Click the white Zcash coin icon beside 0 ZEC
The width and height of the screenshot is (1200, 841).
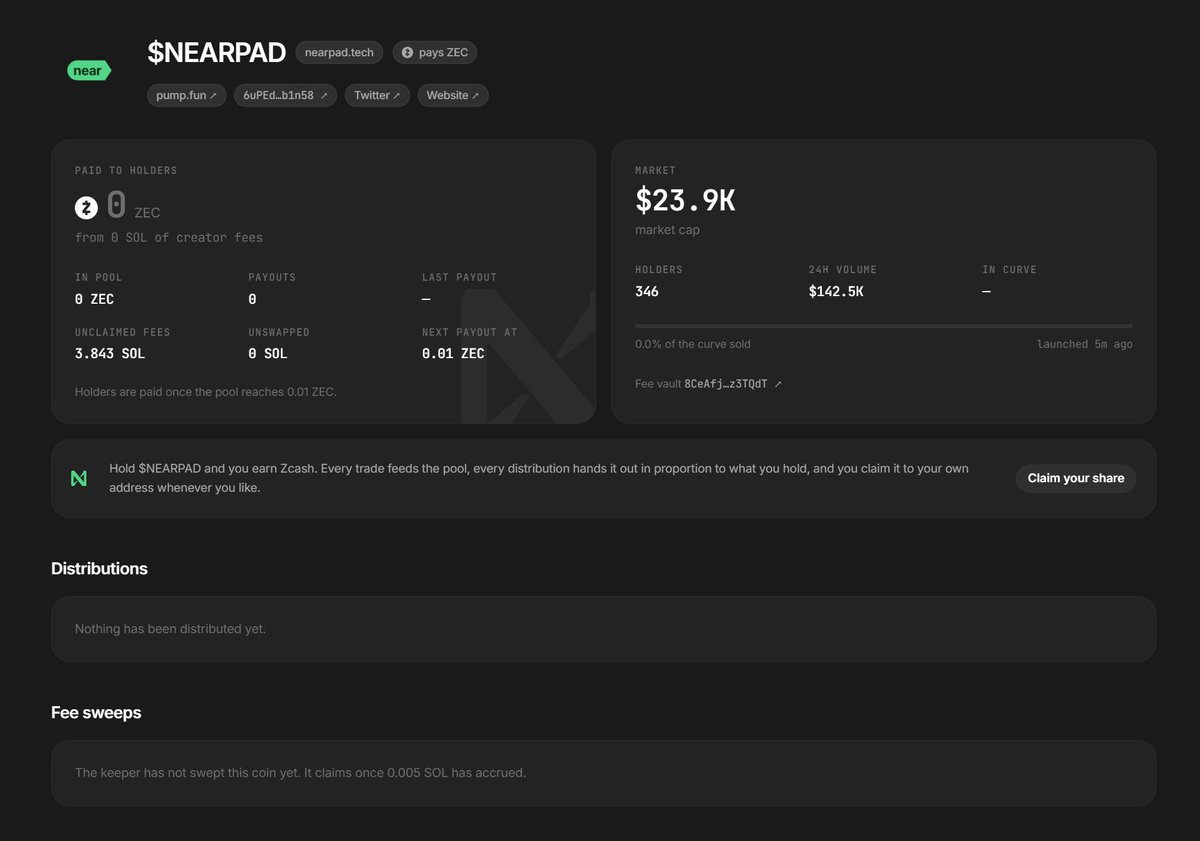click(x=87, y=208)
